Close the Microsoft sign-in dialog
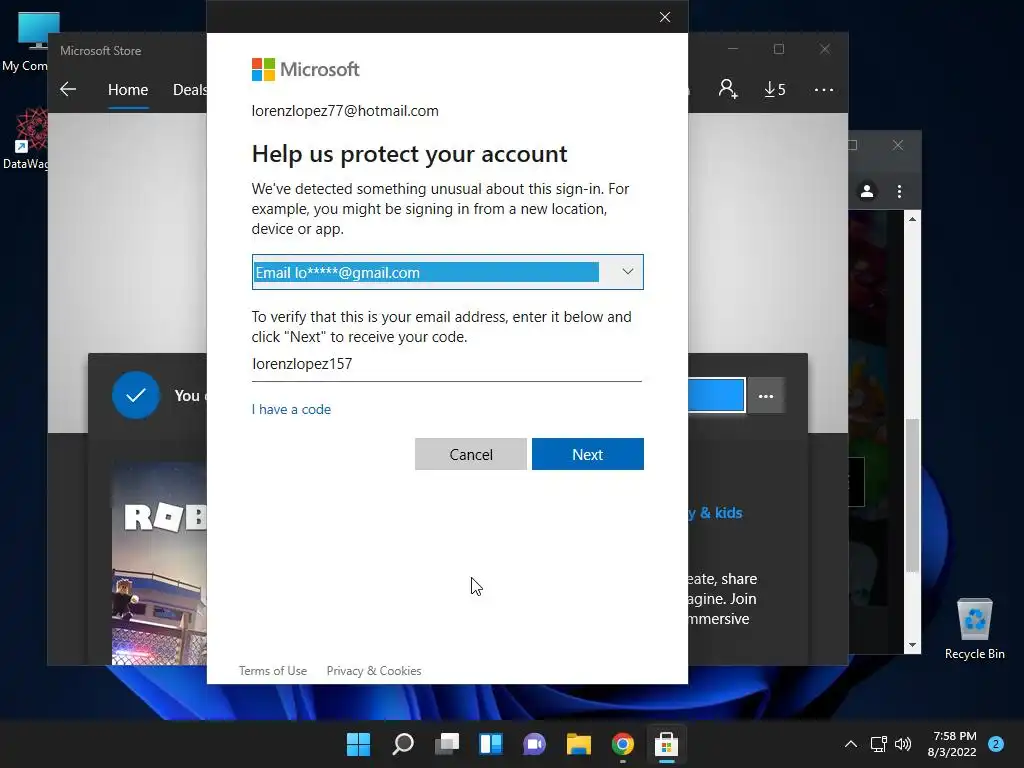1024x768 pixels. 665,17
